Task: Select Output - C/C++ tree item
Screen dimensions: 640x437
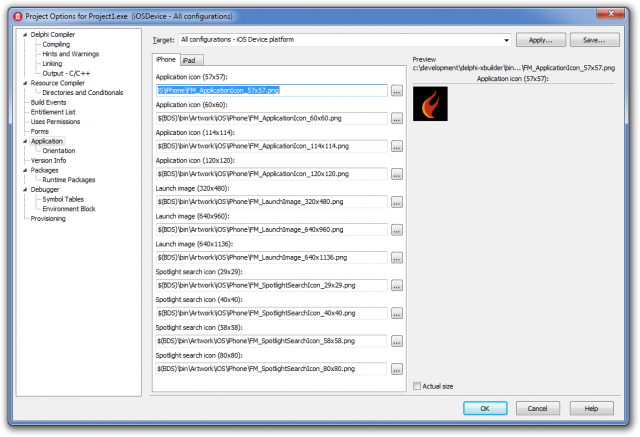Action: pos(66,73)
